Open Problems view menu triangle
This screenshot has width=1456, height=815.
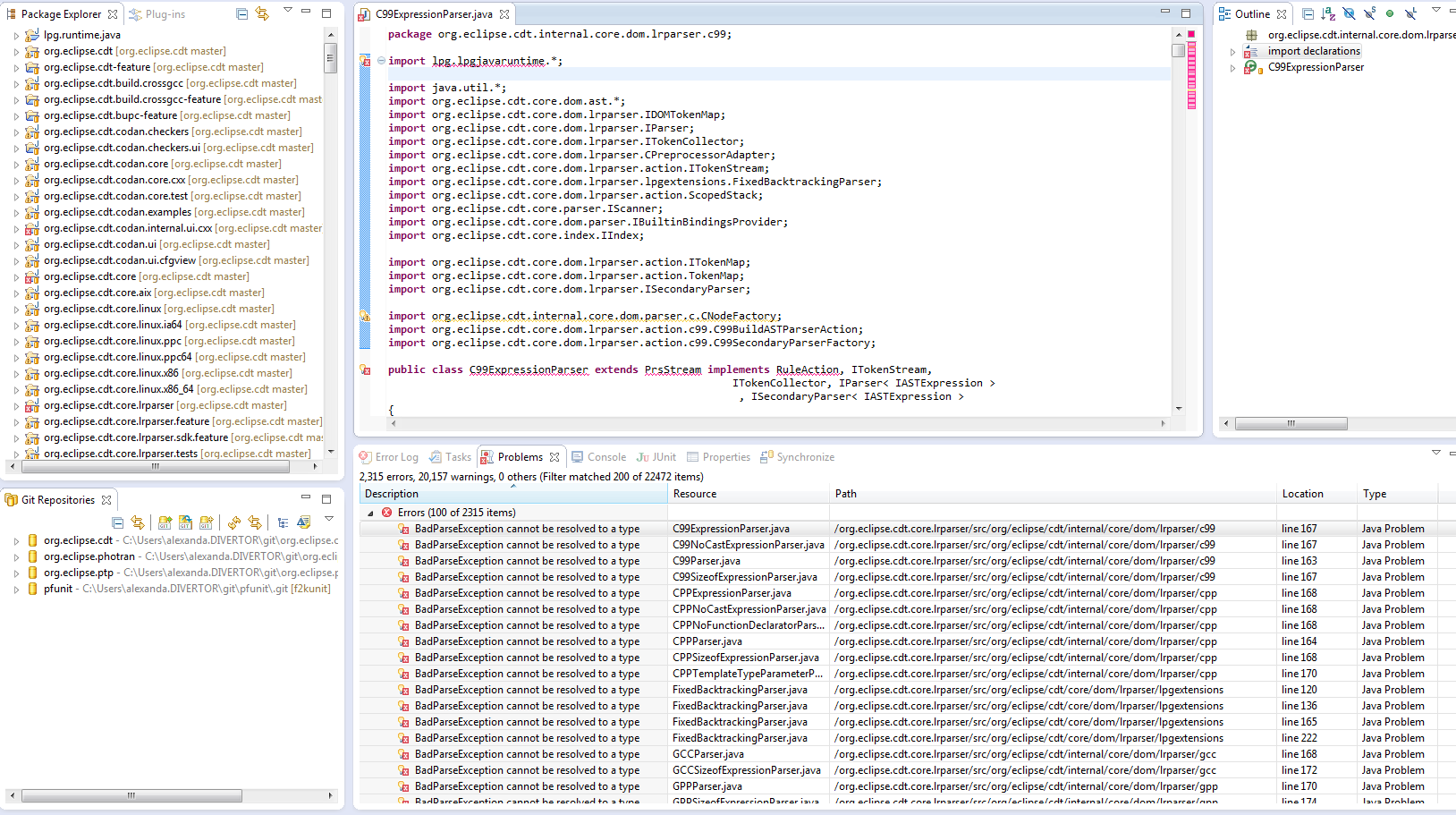[x=1436, y=453]
